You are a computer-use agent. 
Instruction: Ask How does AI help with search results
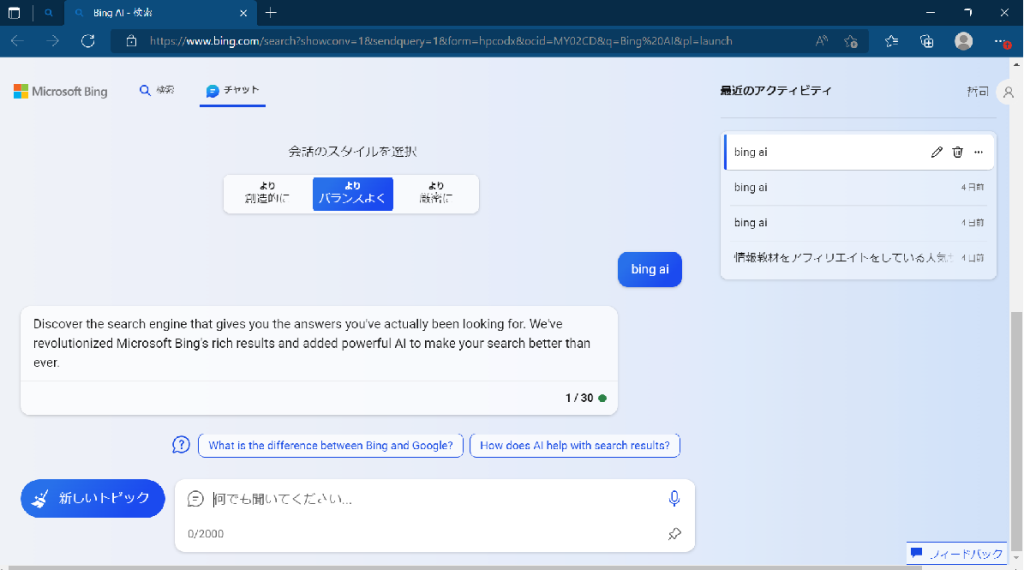tap(575, 445)
